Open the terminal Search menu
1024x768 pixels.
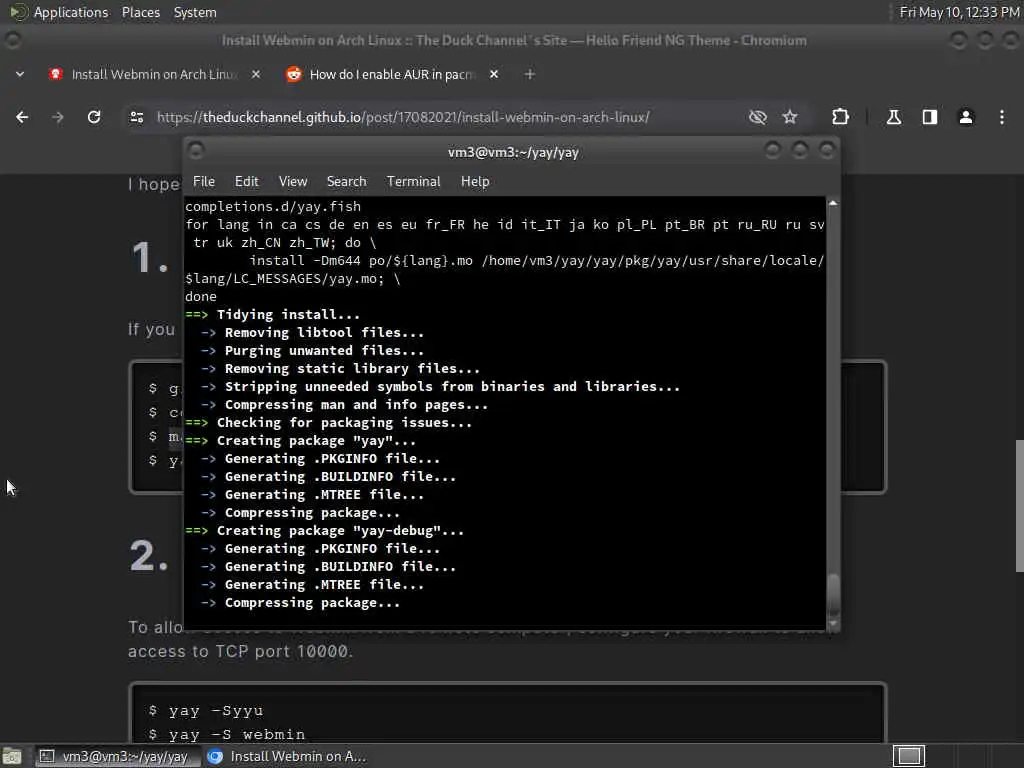coord(346,182)
